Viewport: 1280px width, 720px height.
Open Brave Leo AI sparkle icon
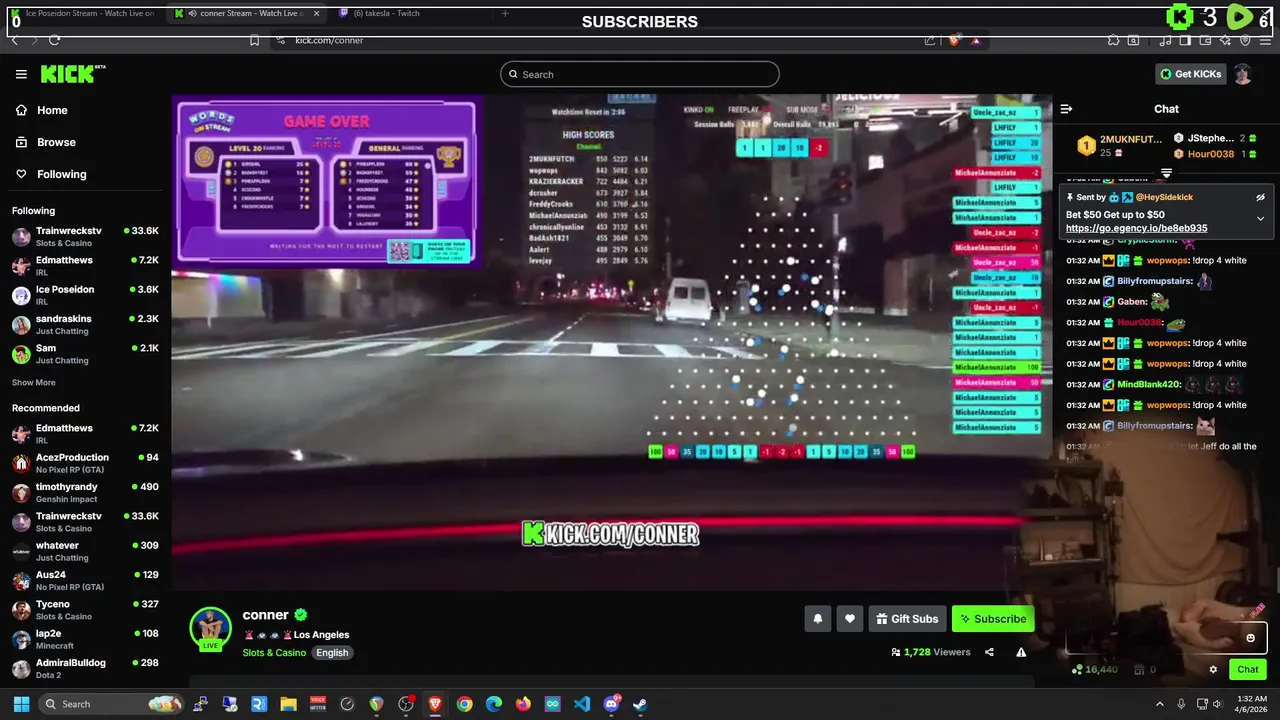pos(1226,40)
